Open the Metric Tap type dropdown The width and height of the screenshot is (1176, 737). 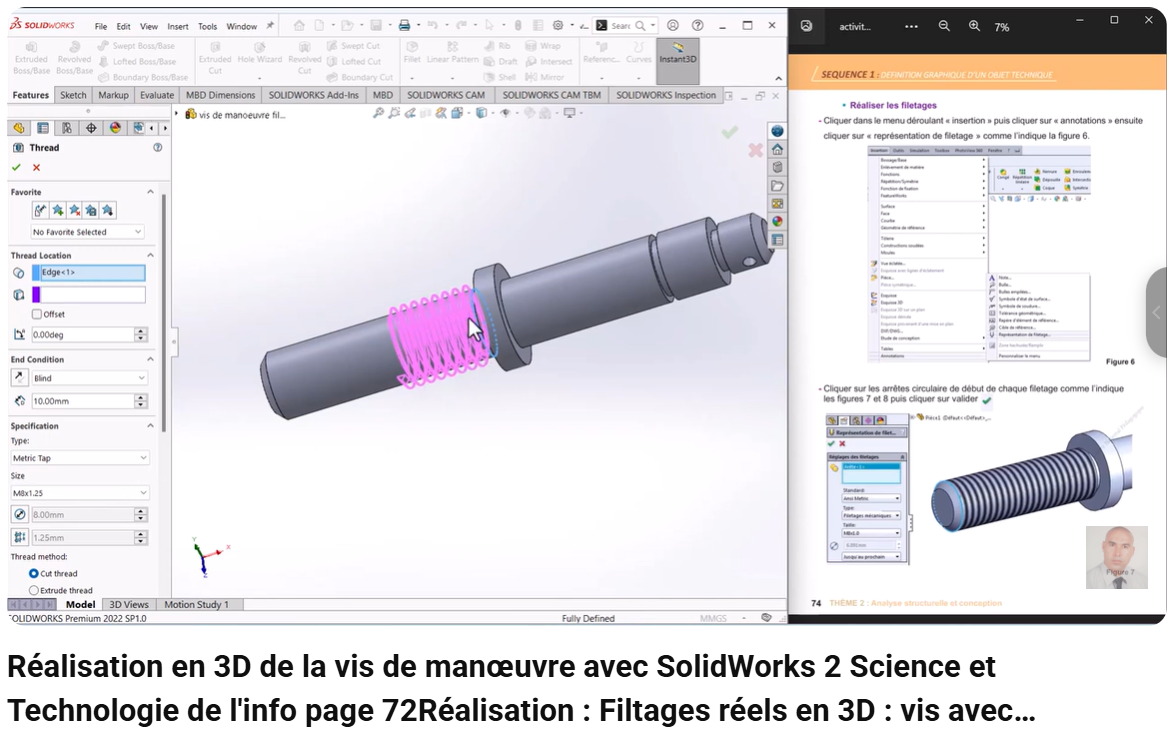coord(80,457)
